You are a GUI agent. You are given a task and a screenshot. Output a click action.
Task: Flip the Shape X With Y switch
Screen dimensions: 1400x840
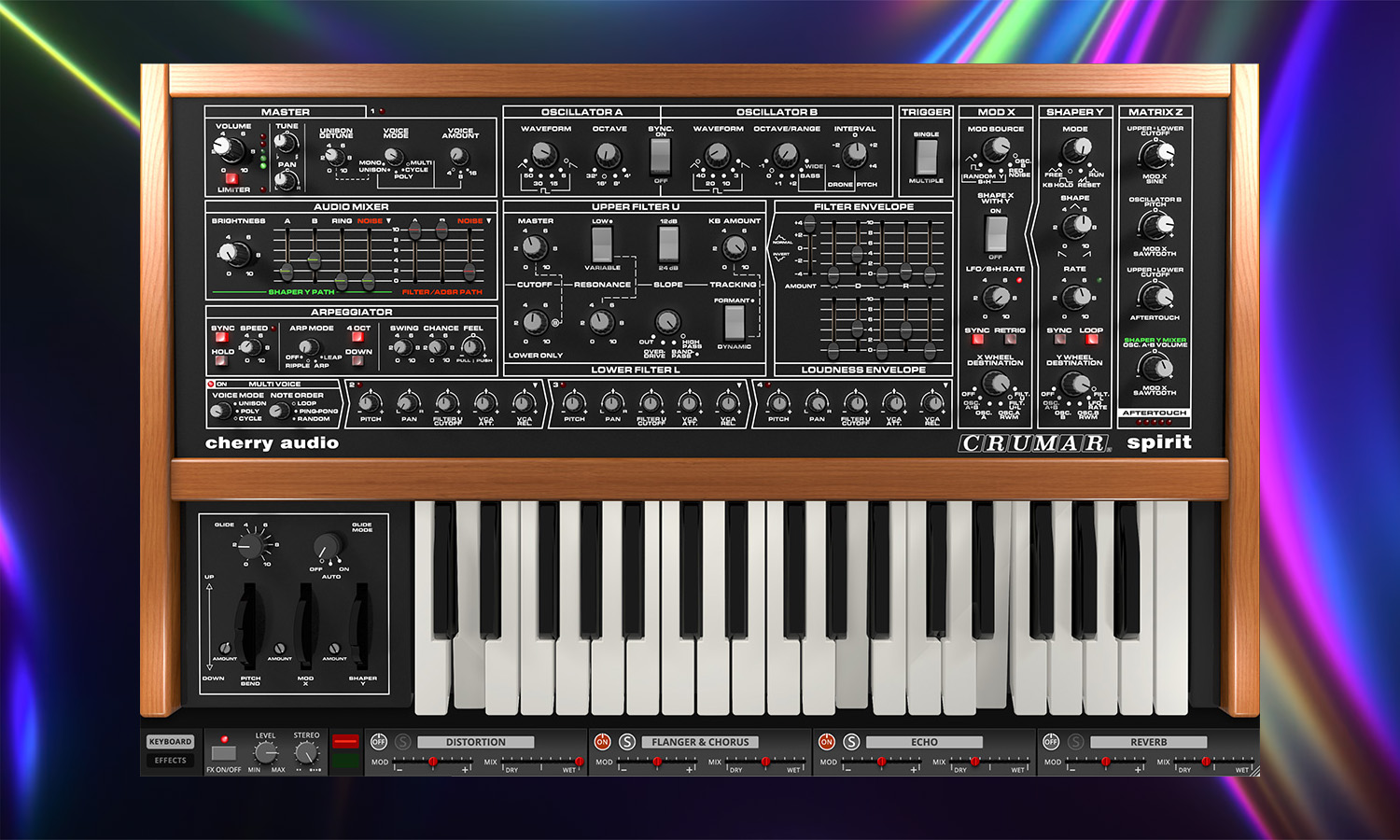click(996, 232)
